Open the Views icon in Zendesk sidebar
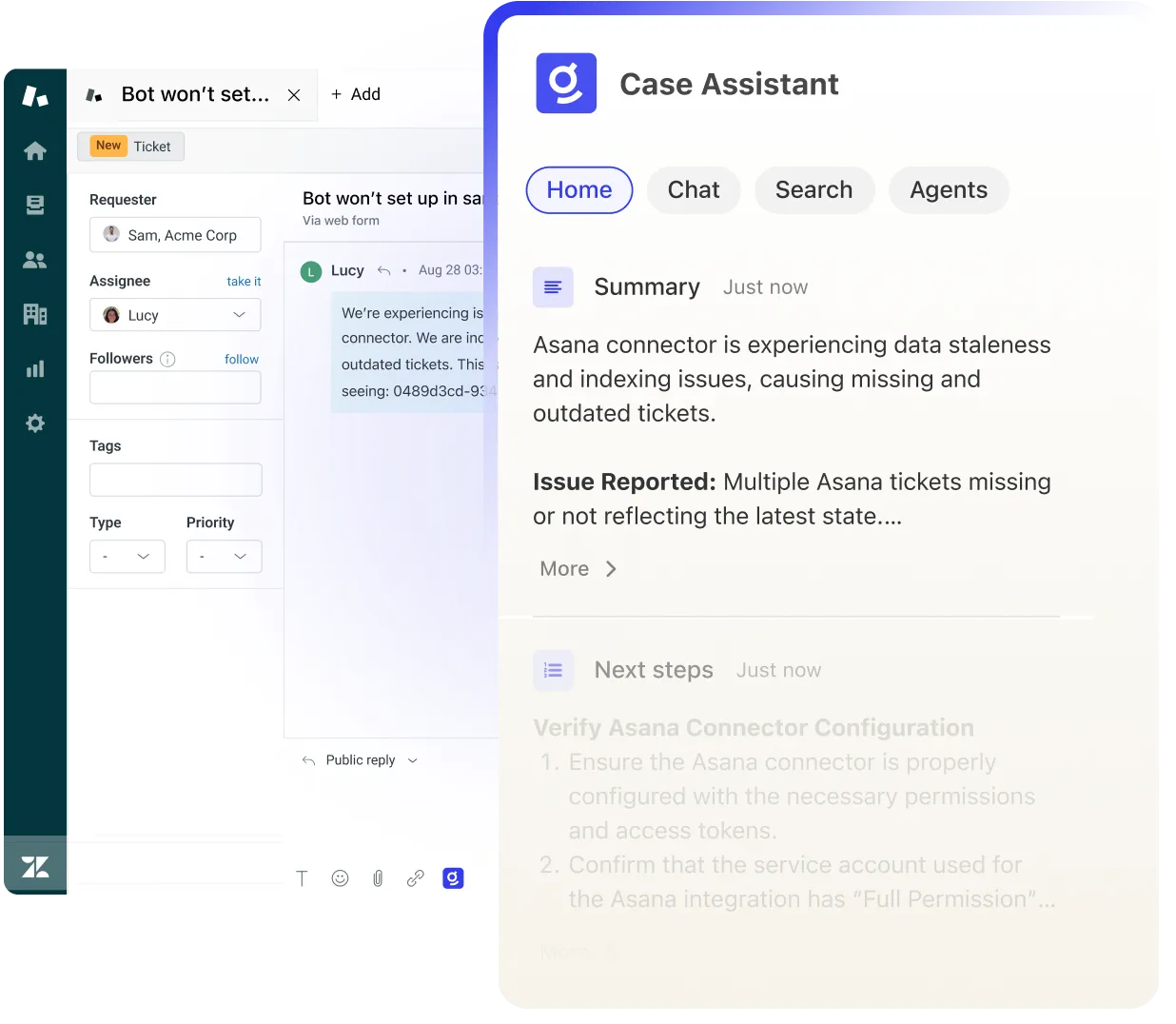 (x=35, y=206)
